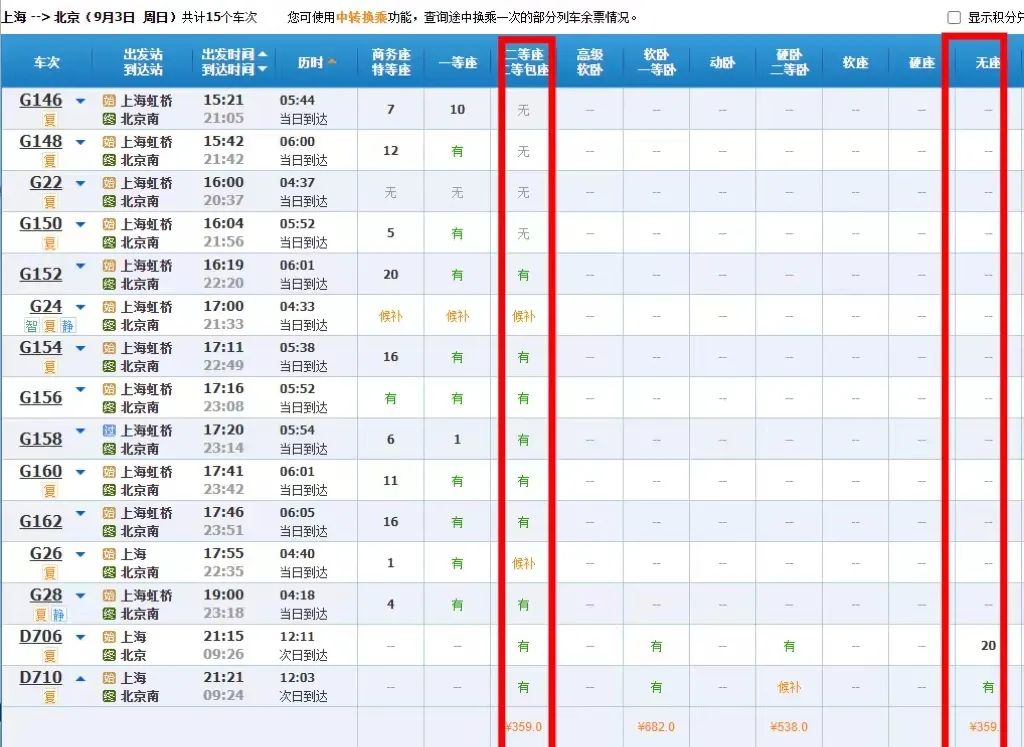The width and height of the screenshot is (1024, 747).
Task: Select soft sleeper price ¥682.0
Action: pos(656,727)
